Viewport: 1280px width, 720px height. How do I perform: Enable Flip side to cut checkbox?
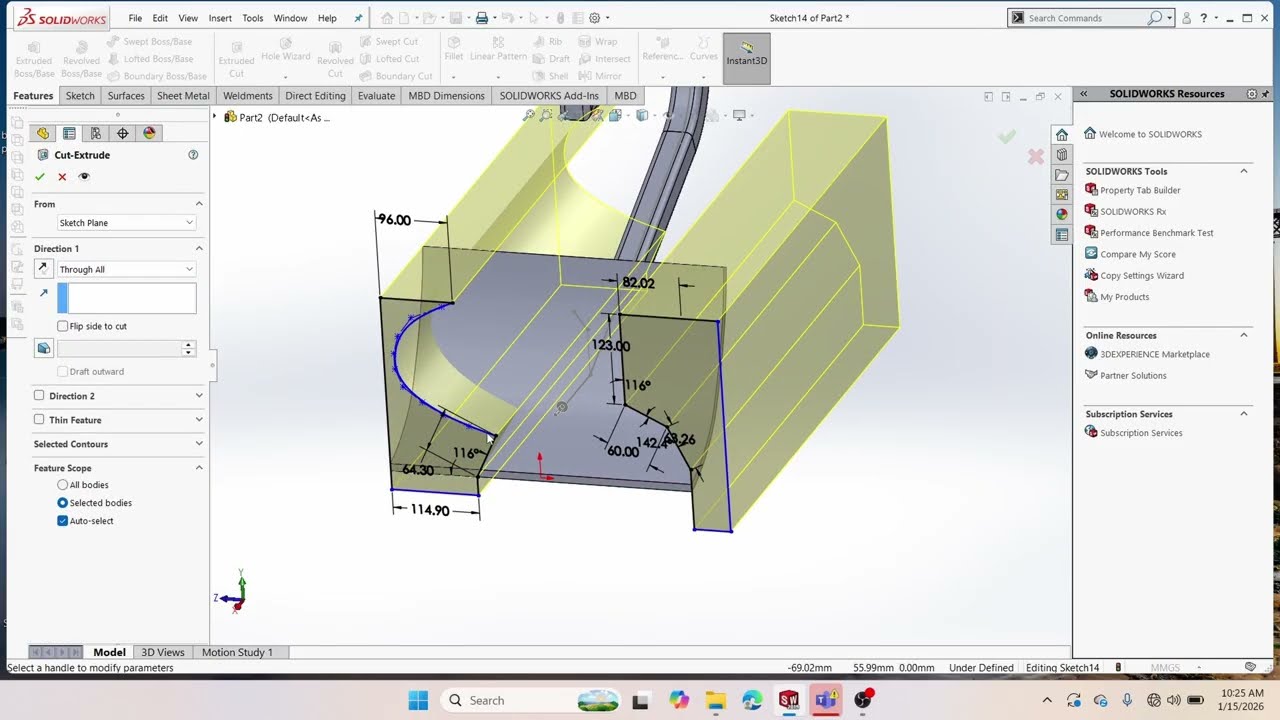[x=63, y=326]
